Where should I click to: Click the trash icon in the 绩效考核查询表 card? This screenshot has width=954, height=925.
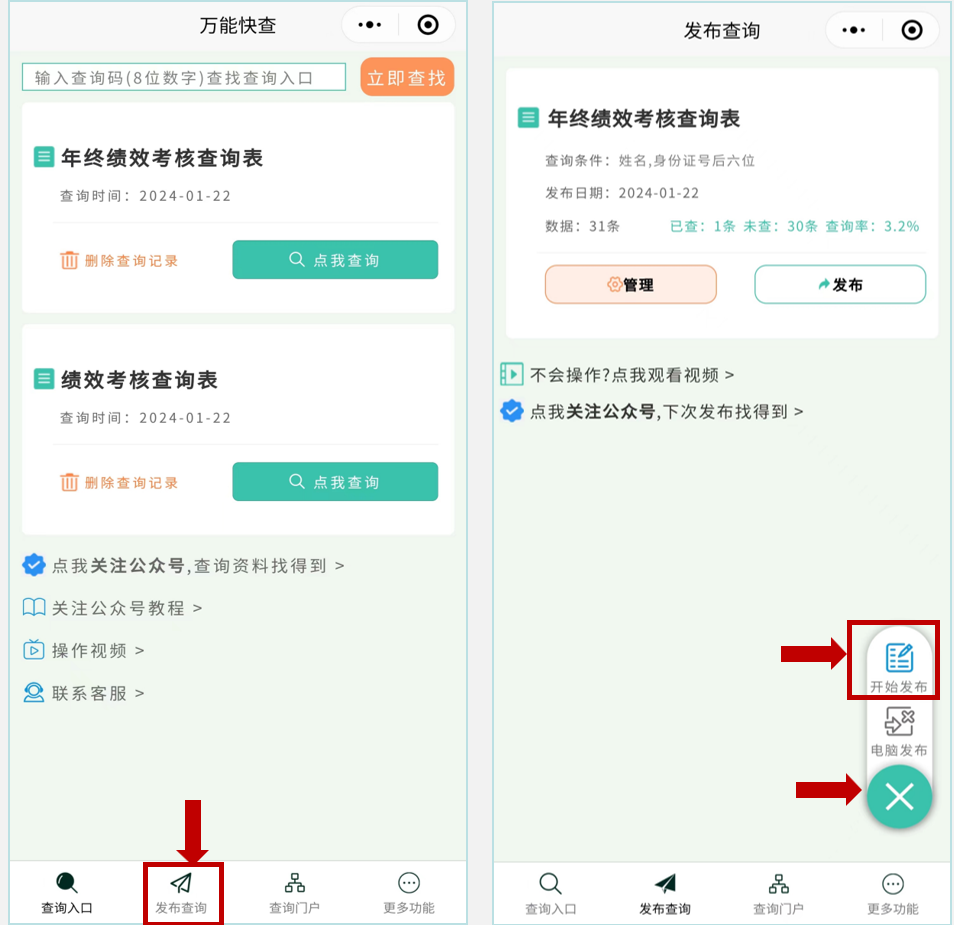[69, 483]
